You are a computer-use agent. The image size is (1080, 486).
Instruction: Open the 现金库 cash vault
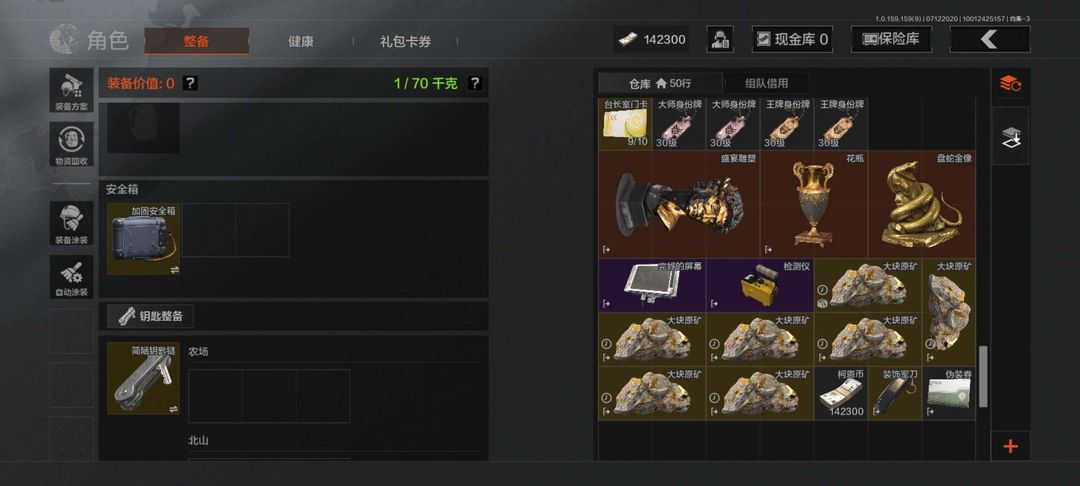point(791,39)
